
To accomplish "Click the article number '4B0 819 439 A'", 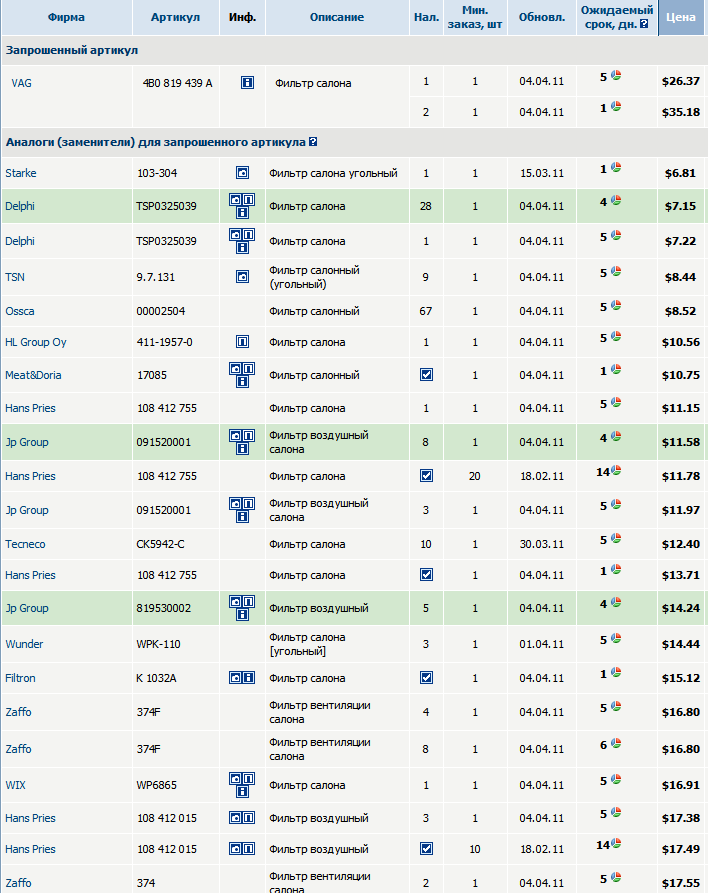I will point(177,83).
